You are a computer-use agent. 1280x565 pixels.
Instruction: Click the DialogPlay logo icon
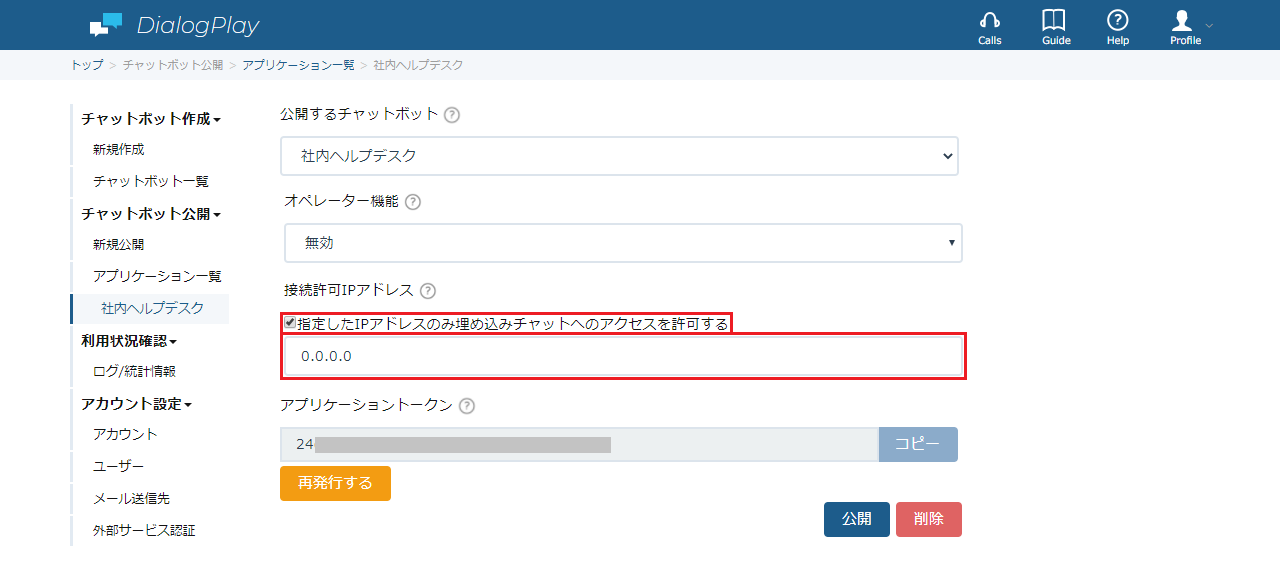tap(106, 24)
